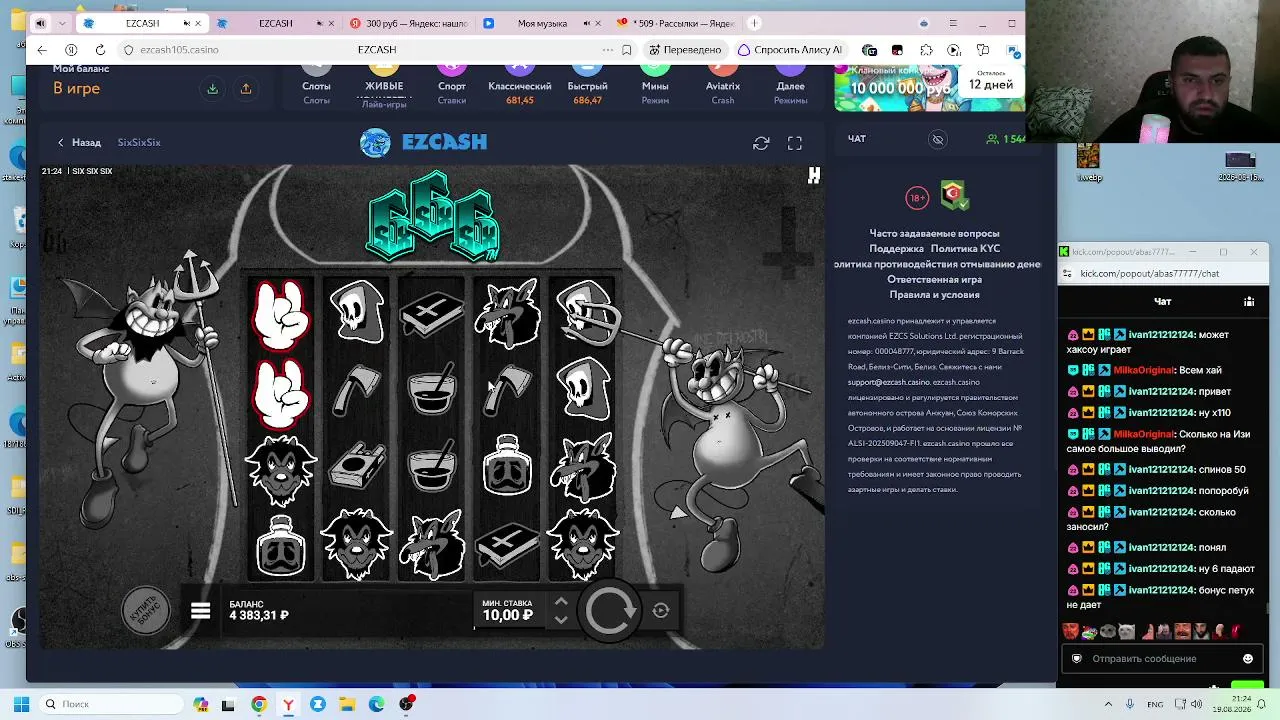The height and width of the screenshot is (720, 1280).
Task: Mute the Моя музыка tab audio
Action: pyautogui.click(x=586, y=23)
